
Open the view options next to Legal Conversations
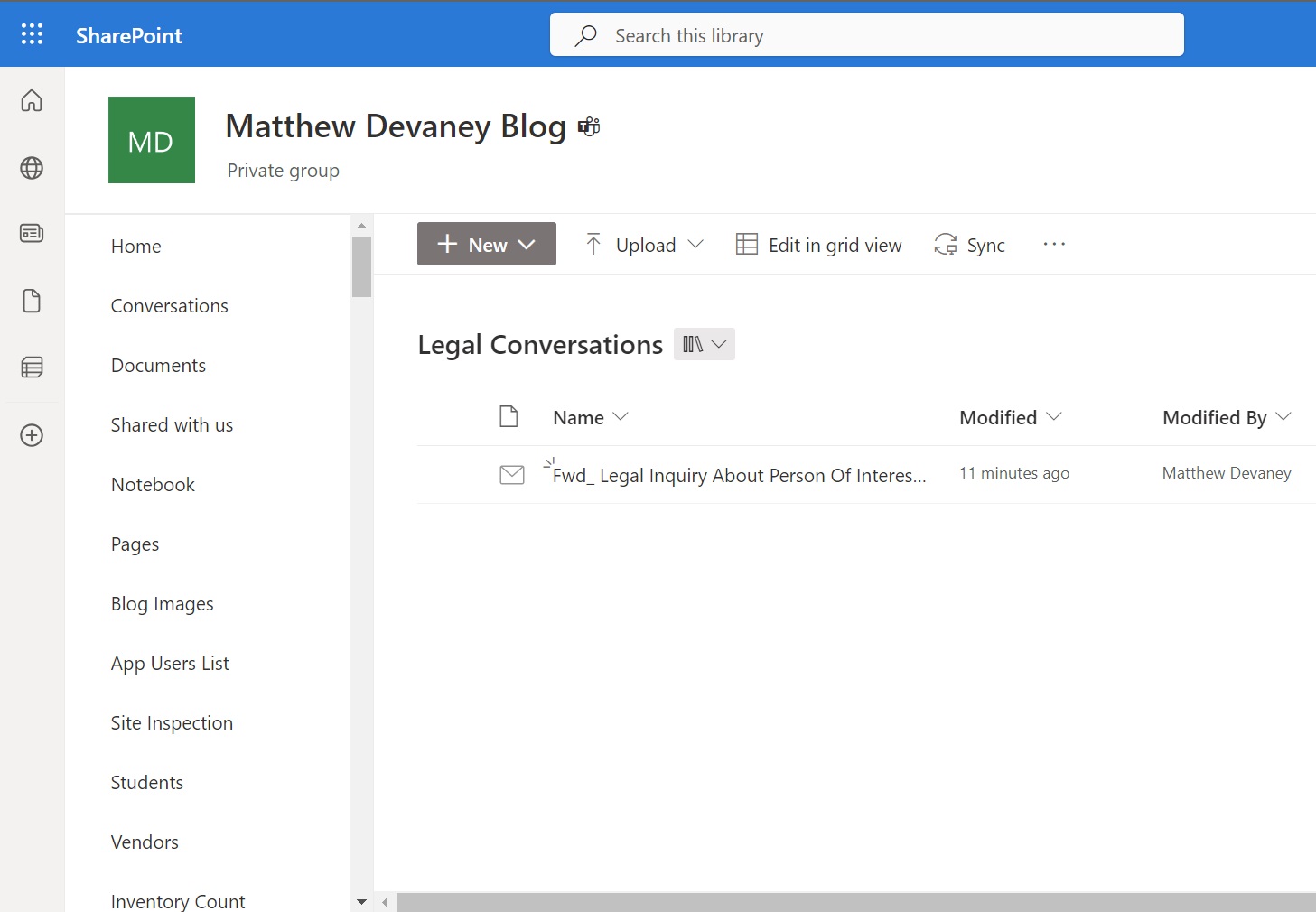704,343
